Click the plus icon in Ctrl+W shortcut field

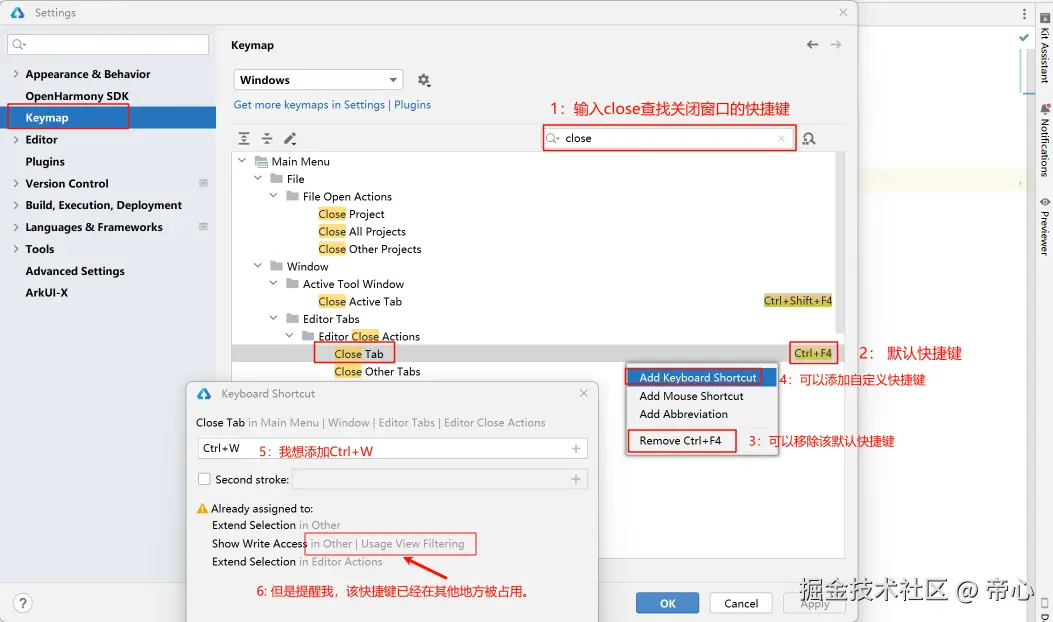(576, 449)
